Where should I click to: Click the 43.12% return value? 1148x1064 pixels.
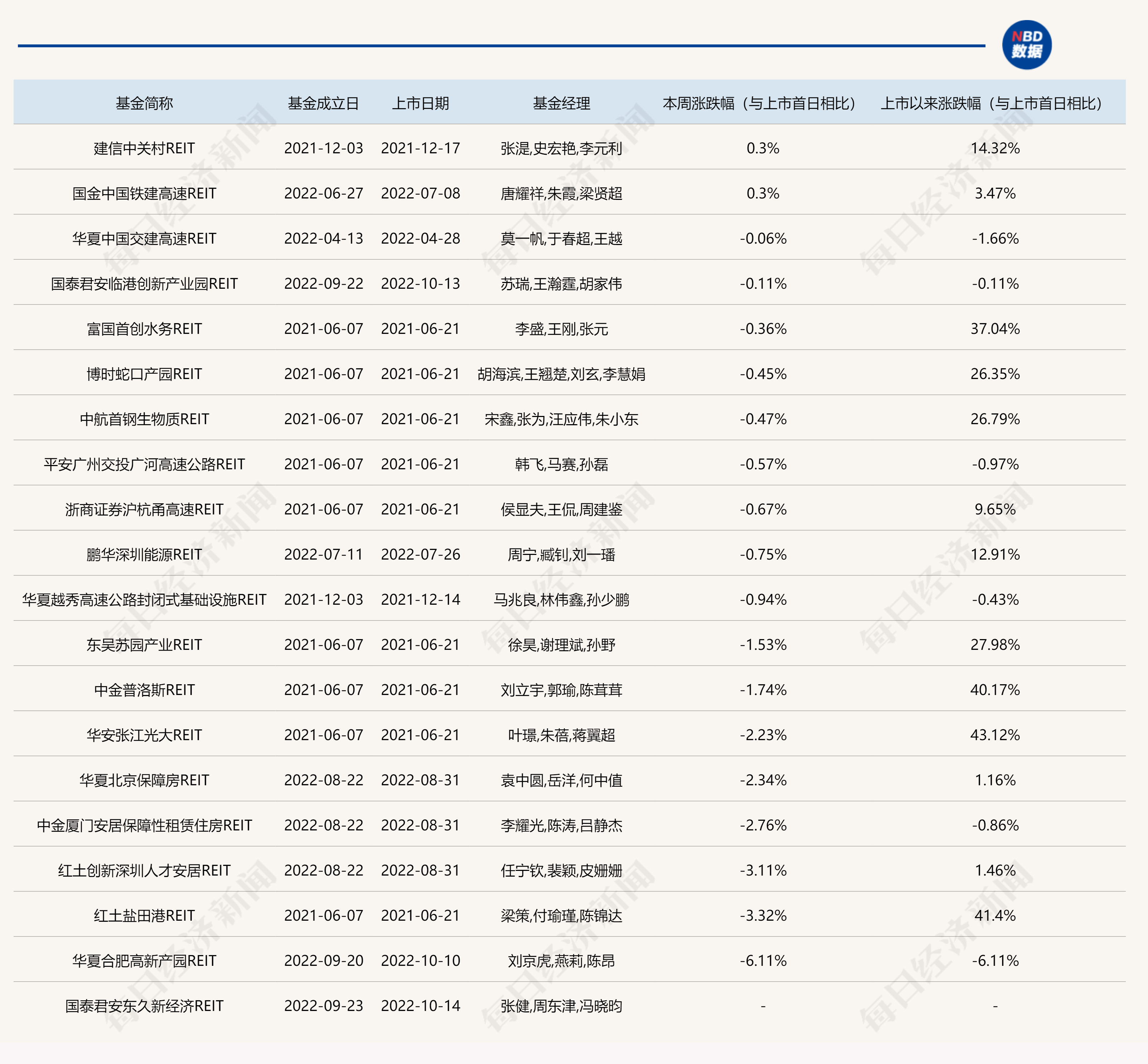pyautogui.click(x=995, y=735)
